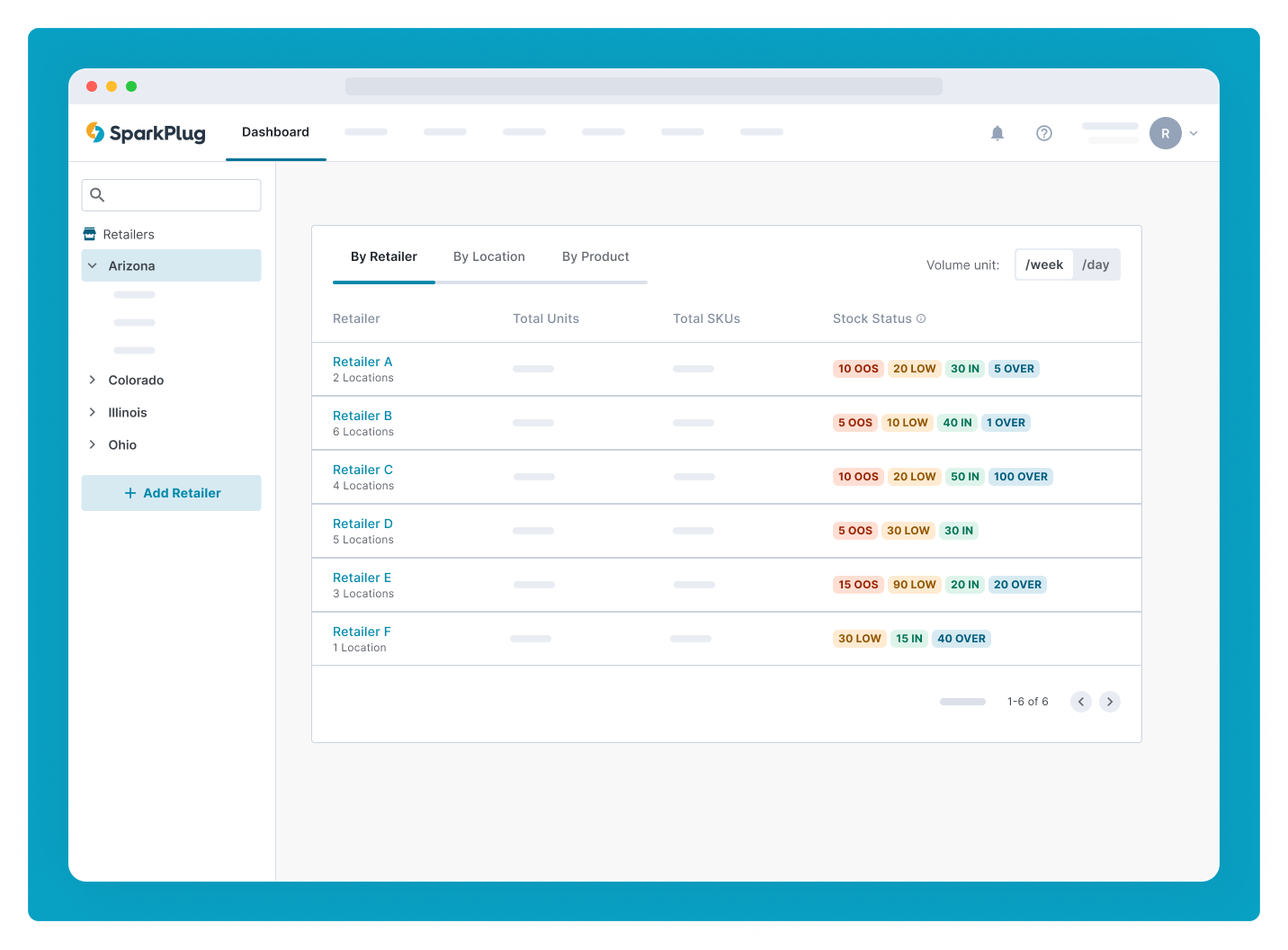Click the Add Retailer button
Screen dimensions: 1288x950
171,493
